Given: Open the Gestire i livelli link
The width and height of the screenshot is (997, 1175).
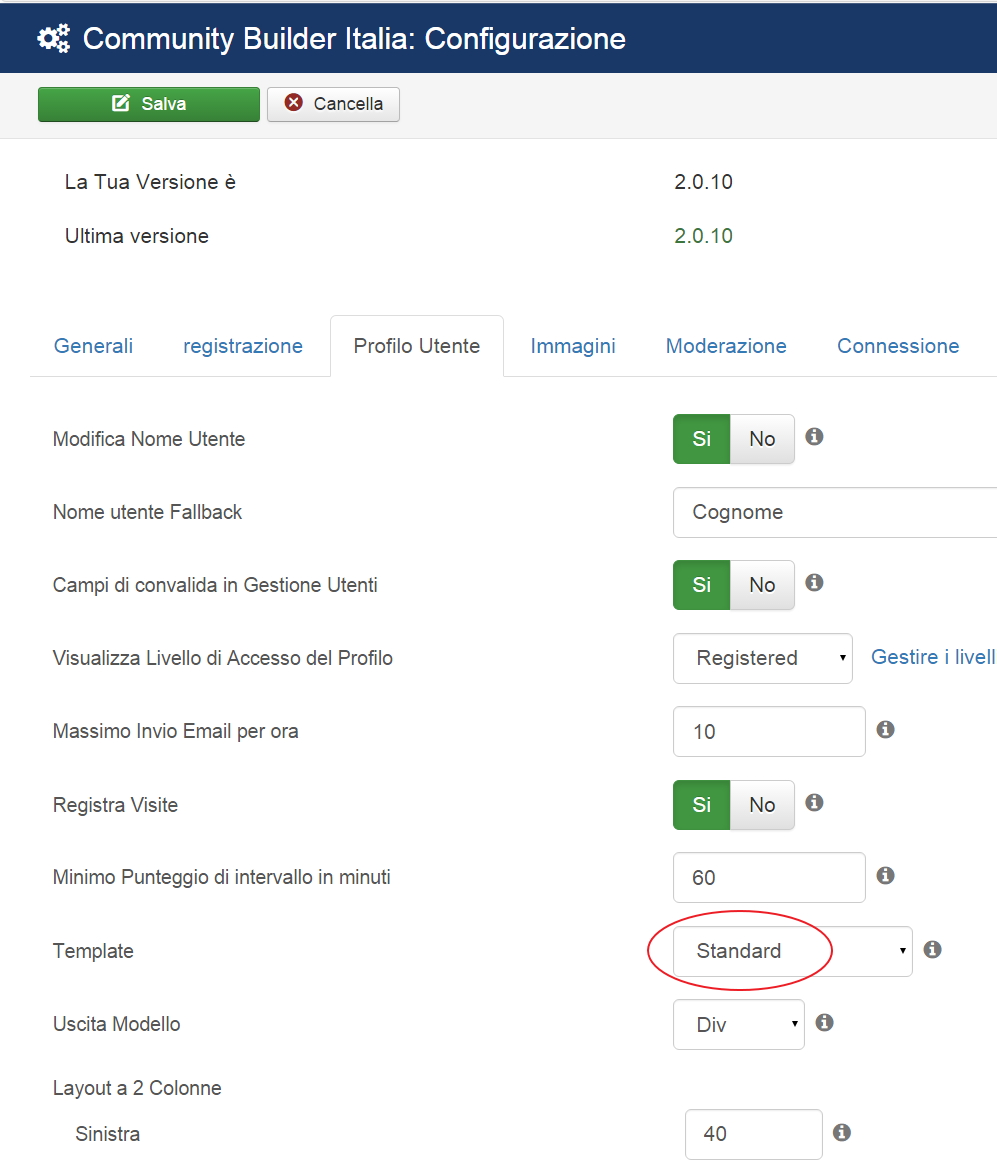Looking at the screenshot, I should coord(933,657).
